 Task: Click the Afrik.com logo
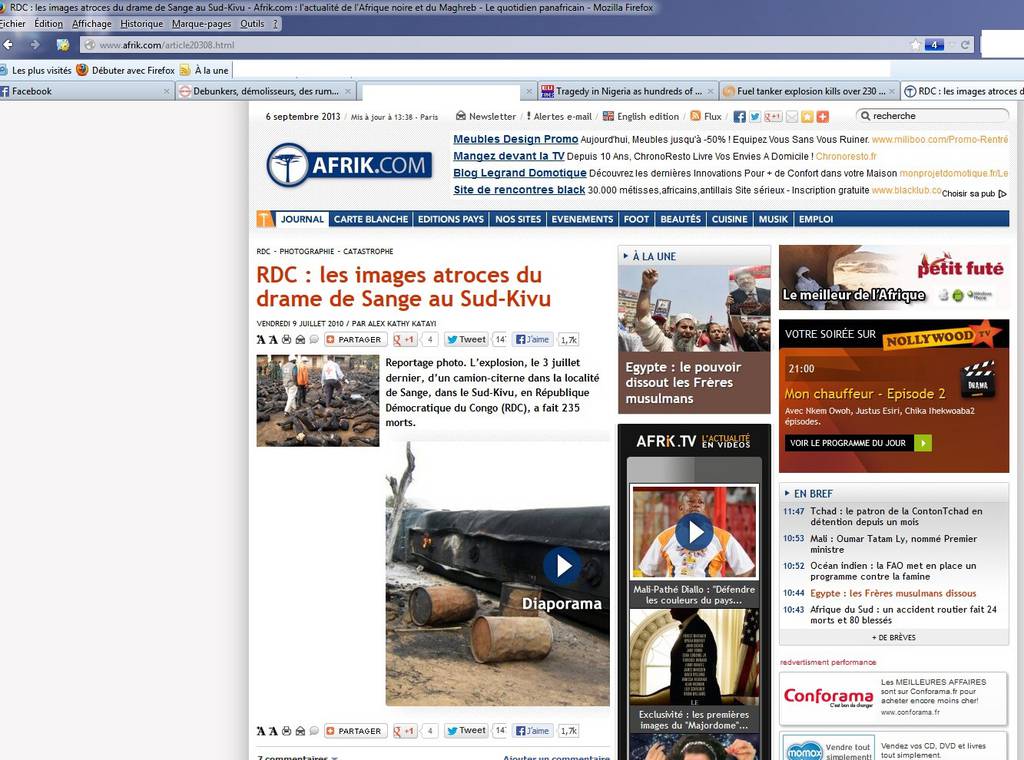point(349,165)
